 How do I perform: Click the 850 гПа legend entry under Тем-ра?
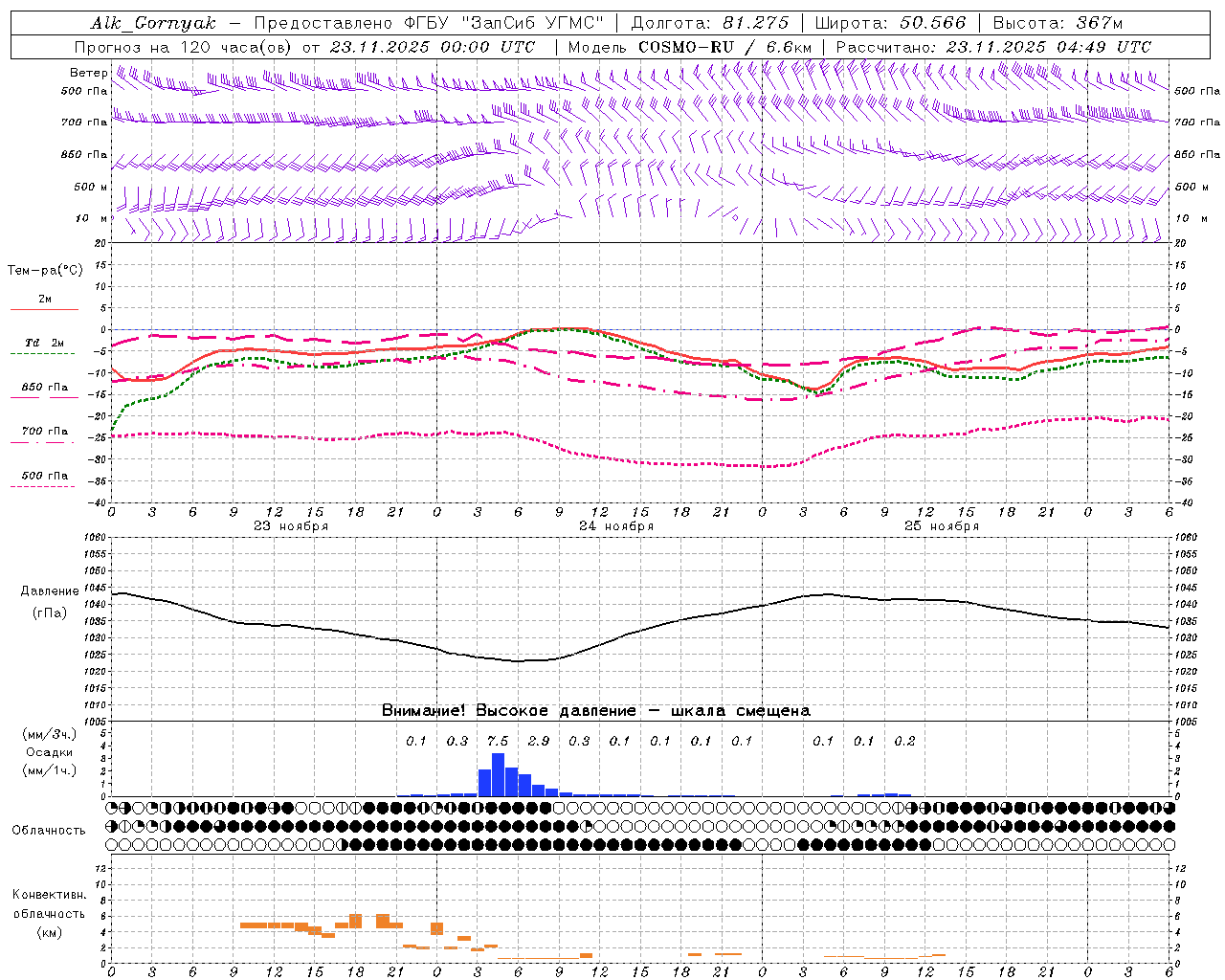tap(44, 388)
